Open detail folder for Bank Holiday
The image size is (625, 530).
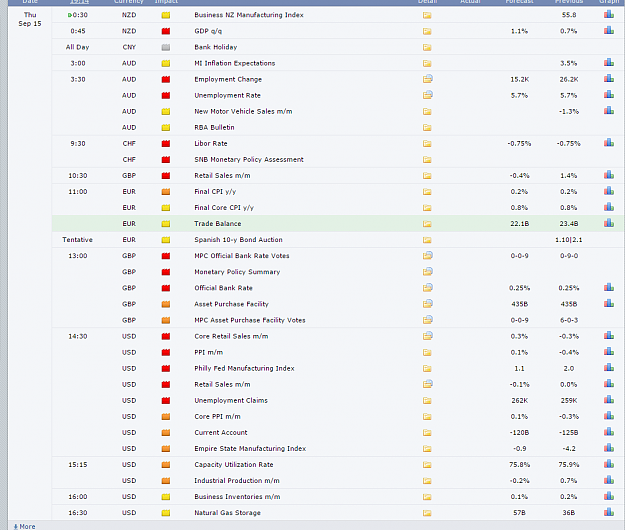[x=427, y=47]
